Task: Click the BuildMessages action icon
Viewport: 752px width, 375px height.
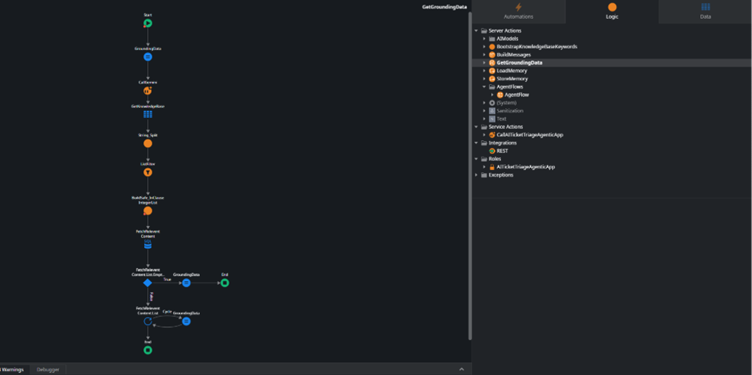Action: [492, 55]
